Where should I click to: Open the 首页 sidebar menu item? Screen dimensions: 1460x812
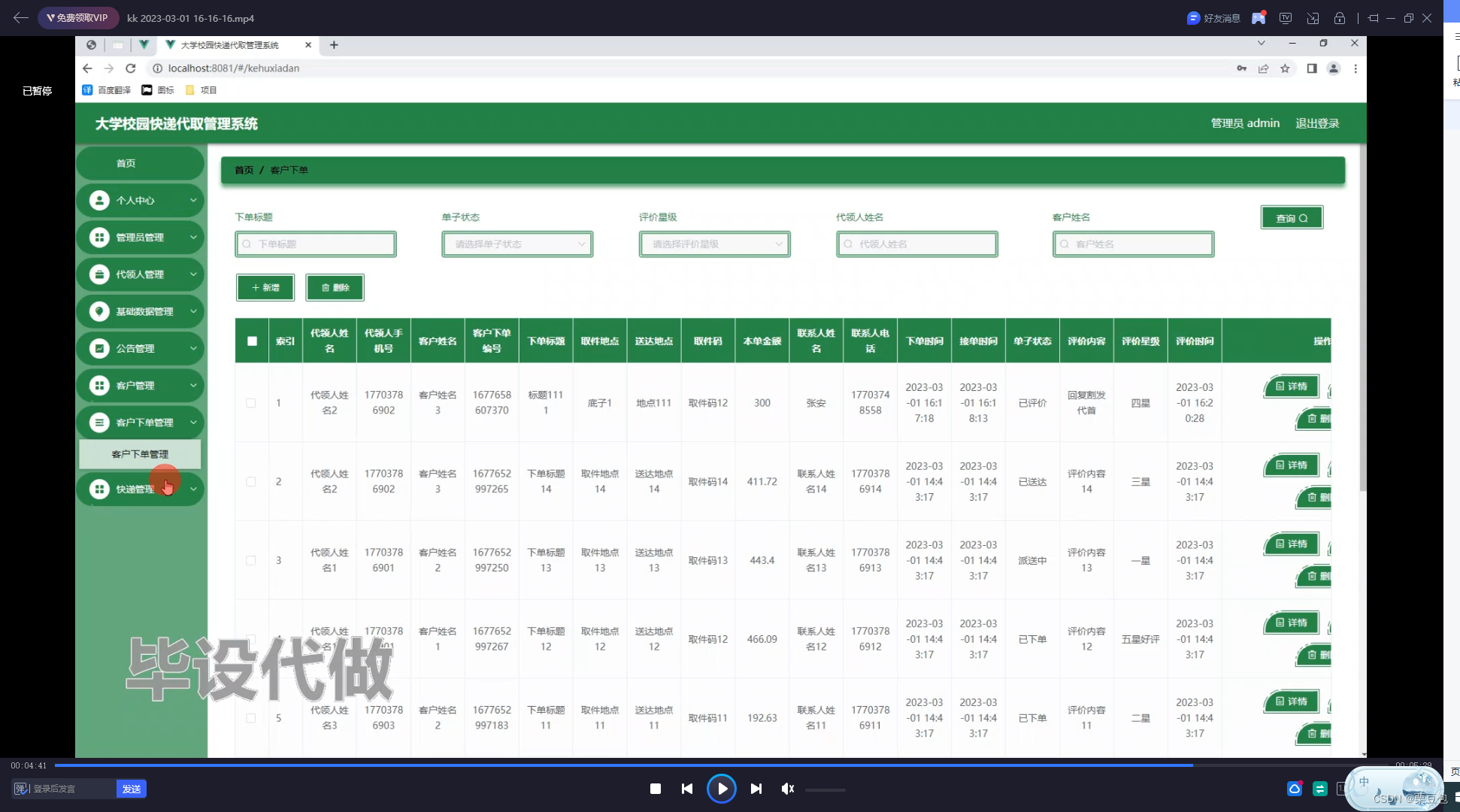(126, 163)
